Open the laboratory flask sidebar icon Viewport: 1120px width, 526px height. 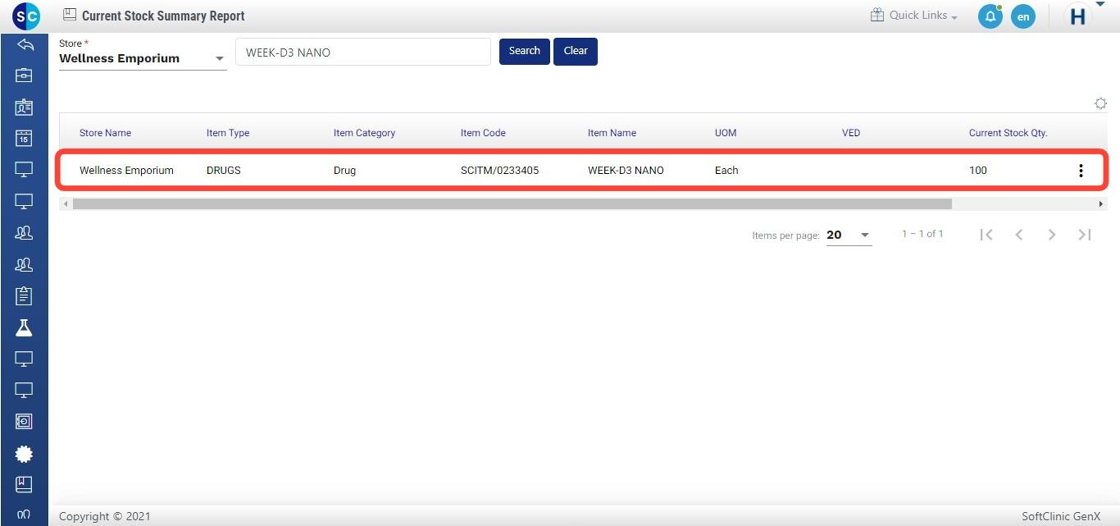[x=24, y=327]
